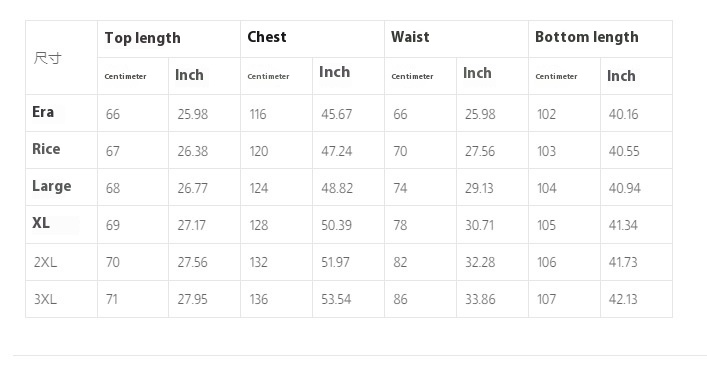The height and width of the screenshot is (368, 707).
Task: Select the 105 bottom length cell
Action: click(x=546, y=225)
